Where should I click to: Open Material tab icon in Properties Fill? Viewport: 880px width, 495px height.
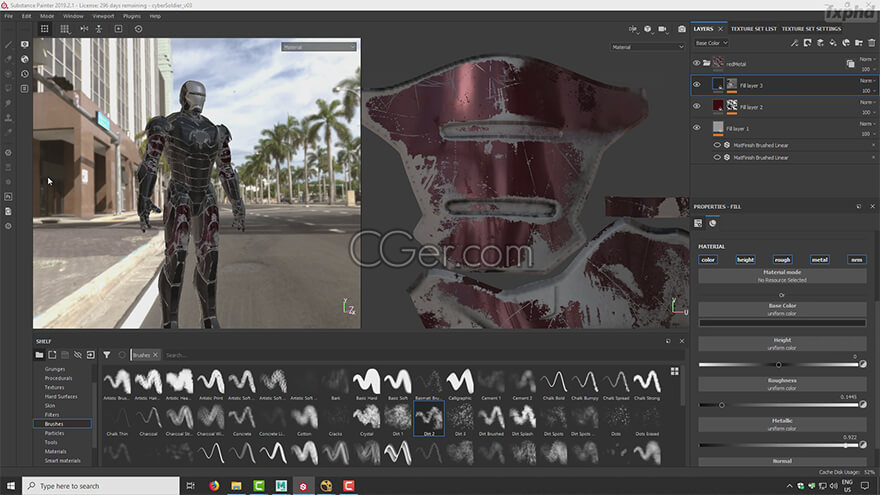712,223
